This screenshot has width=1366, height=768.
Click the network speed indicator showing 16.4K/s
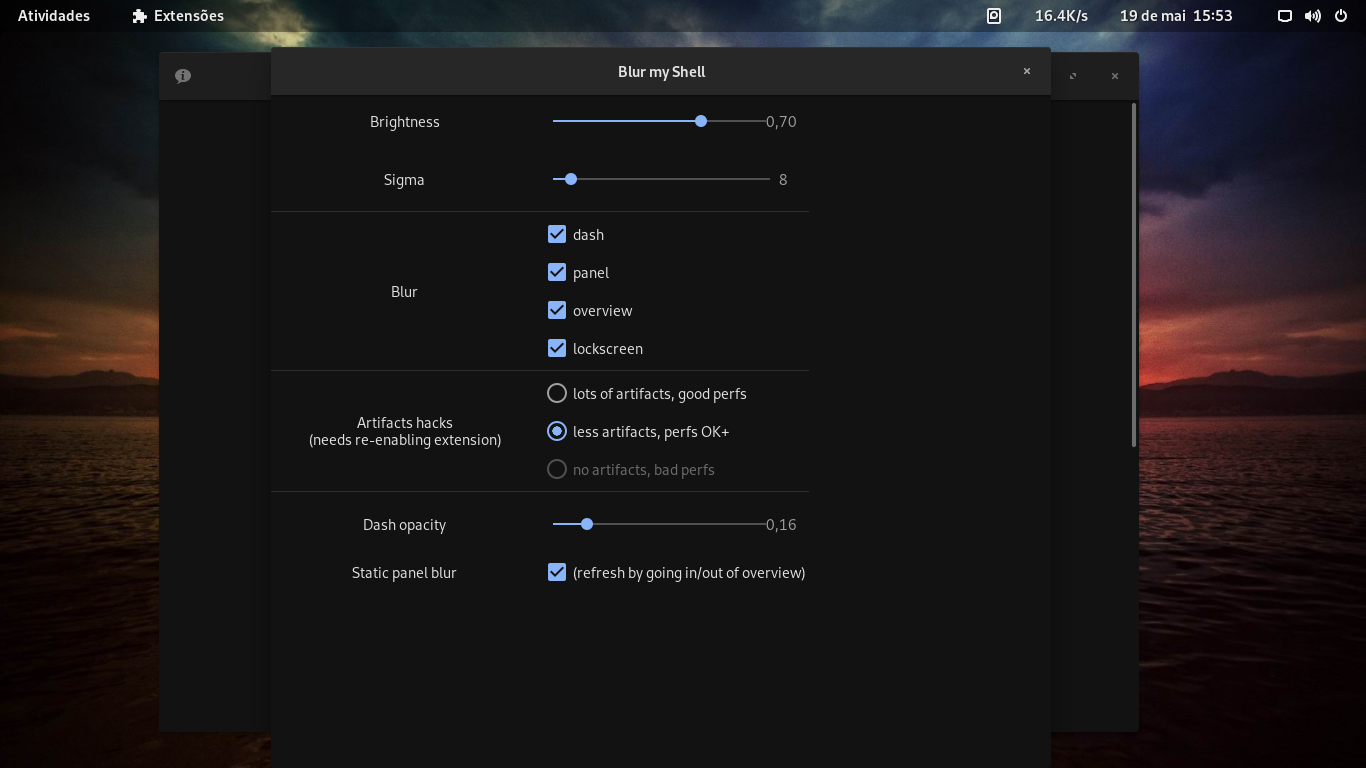pyautogui.click(x=1060, y=15)
